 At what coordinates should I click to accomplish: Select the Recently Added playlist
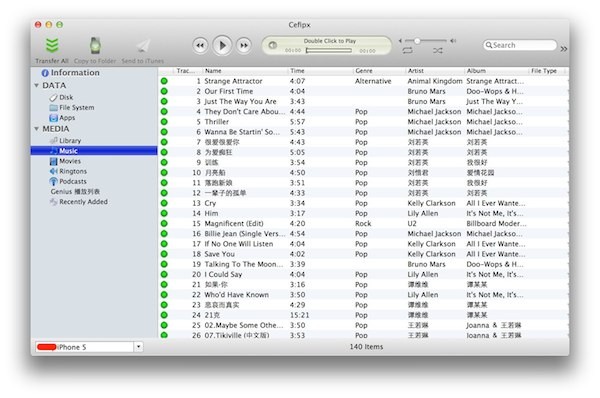[79, 202]
